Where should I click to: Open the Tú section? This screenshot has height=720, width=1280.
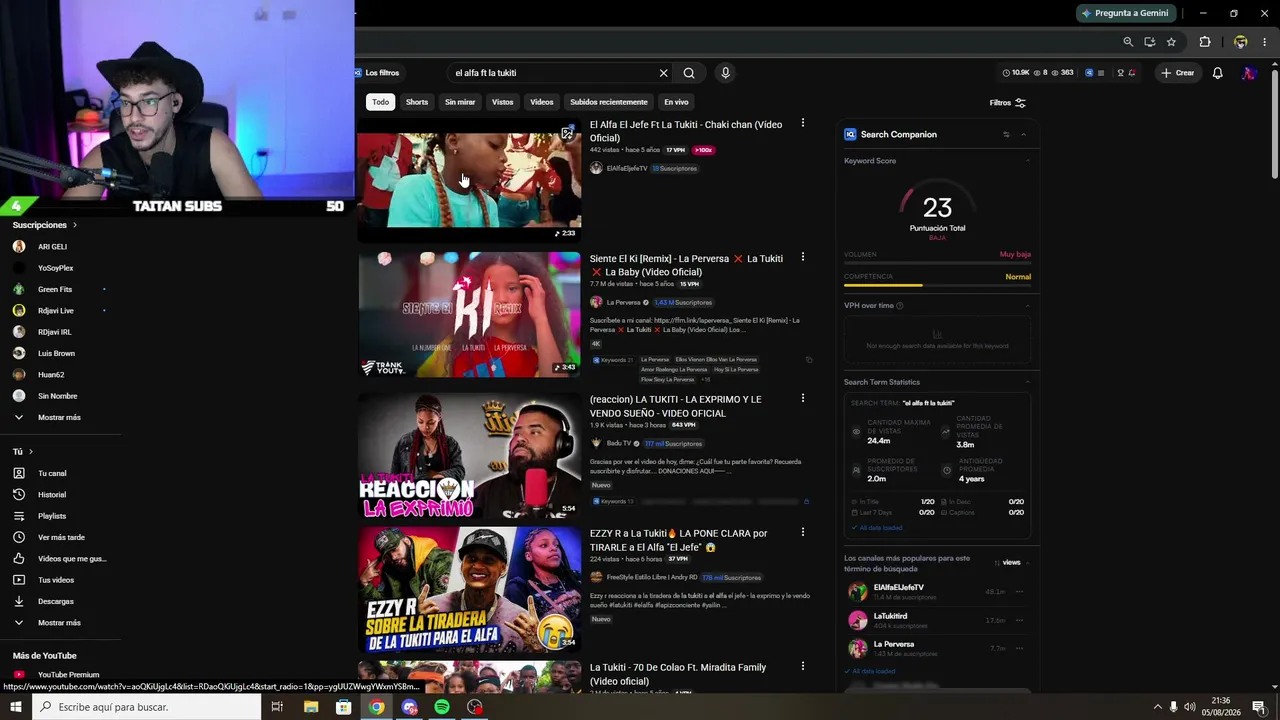point(22,452)
